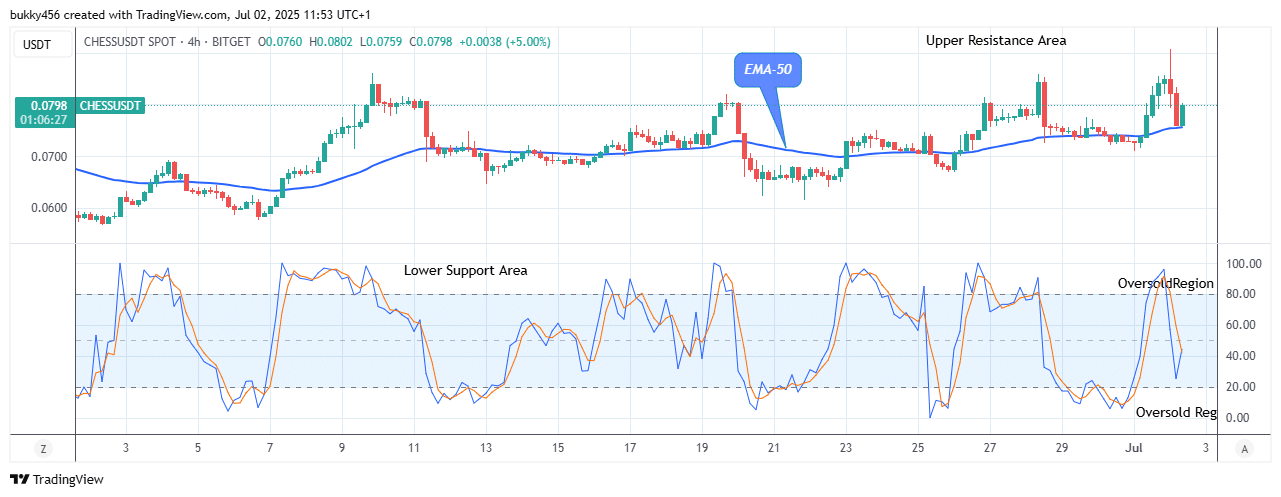The height and width of the screenshot is (497, 1281).
Task: Click the '9' date axis label
Action: pyautogui.click(x=342, y=448)
